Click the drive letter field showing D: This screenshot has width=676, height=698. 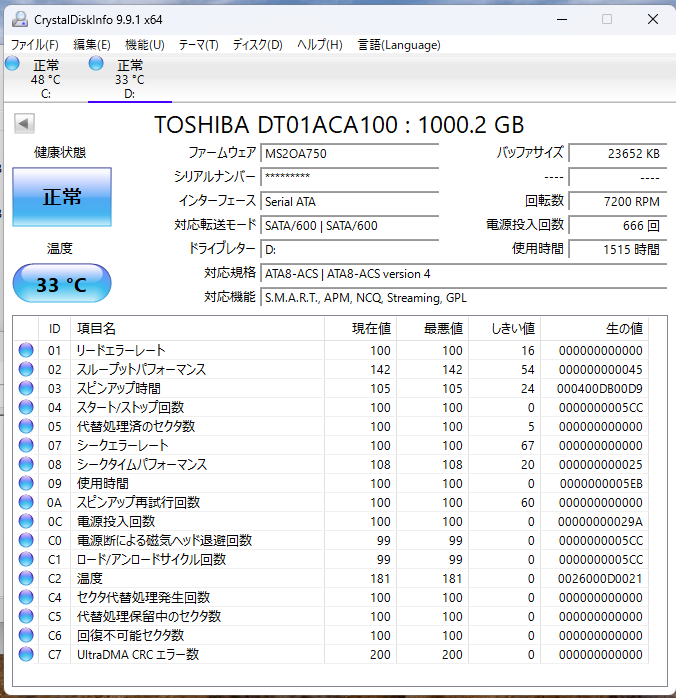(x=350, y=249)
